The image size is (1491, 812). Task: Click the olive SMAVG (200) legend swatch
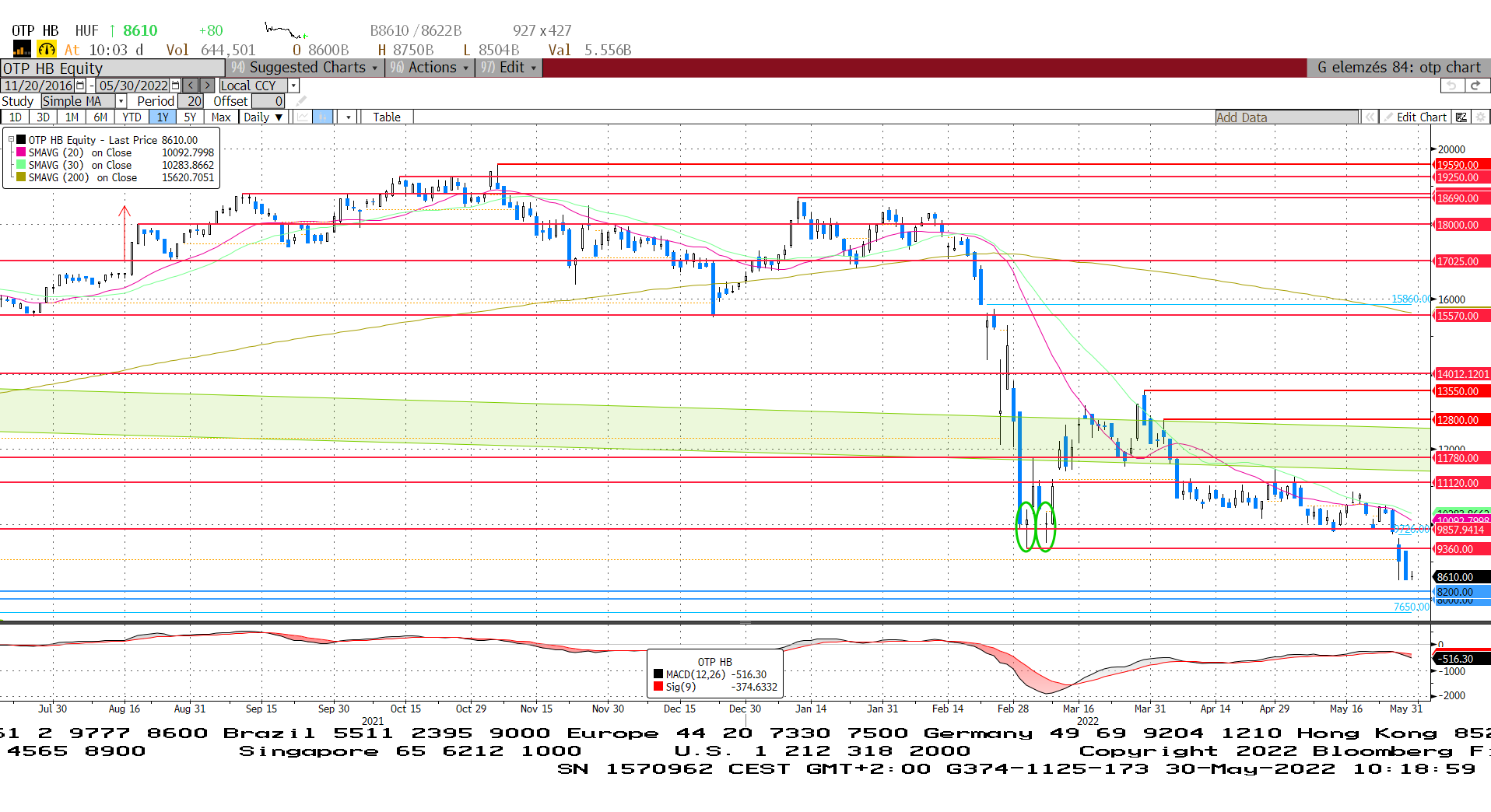coord(21,177)
